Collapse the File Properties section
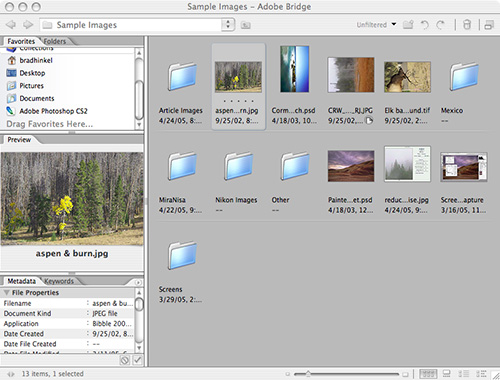 tap(6, 293)
